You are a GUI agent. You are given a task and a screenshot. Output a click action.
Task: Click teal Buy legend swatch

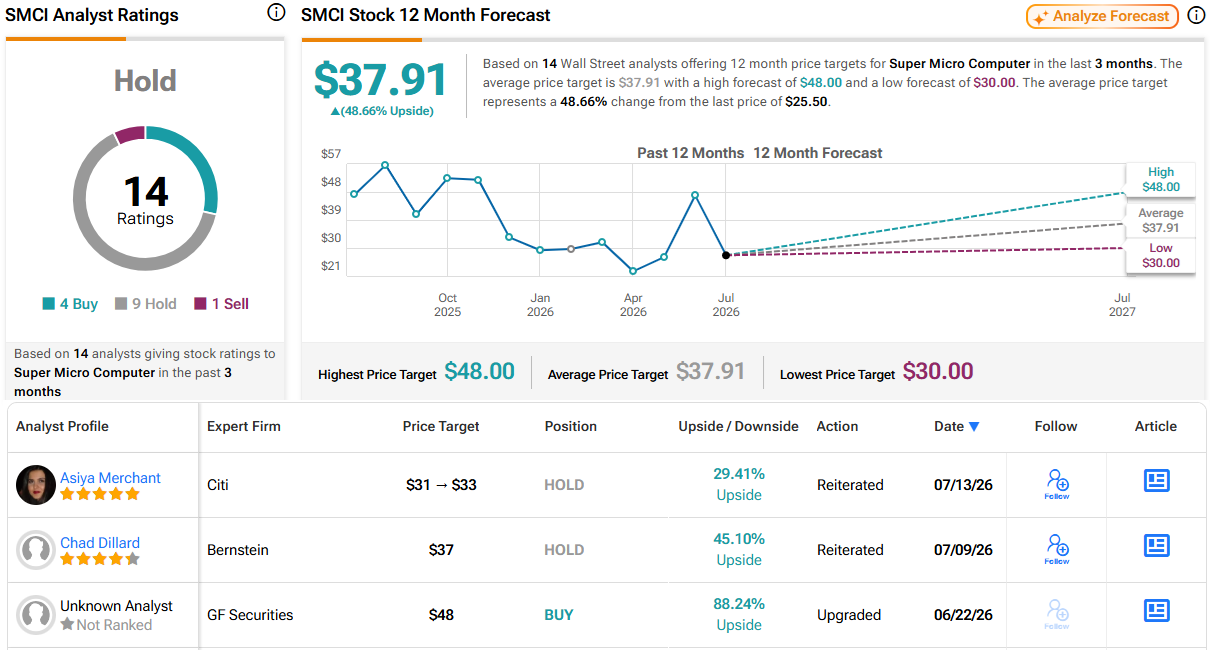pos(48,304)
